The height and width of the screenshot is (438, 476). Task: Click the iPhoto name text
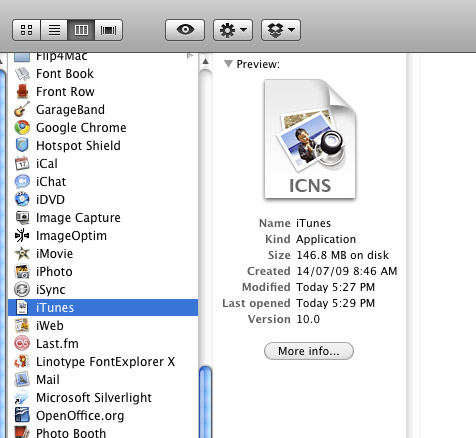click(x=54, y=272)
